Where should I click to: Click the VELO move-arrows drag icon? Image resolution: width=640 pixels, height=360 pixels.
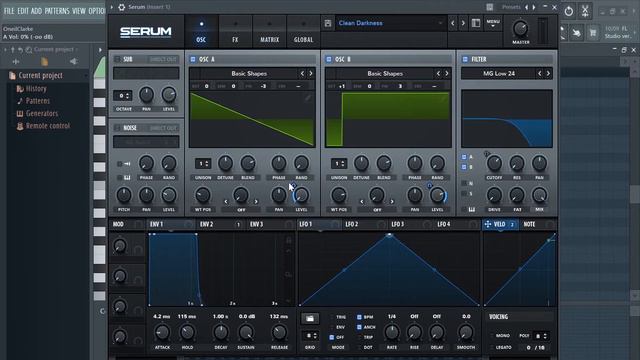pyautogui.click(x=487, y=224)
